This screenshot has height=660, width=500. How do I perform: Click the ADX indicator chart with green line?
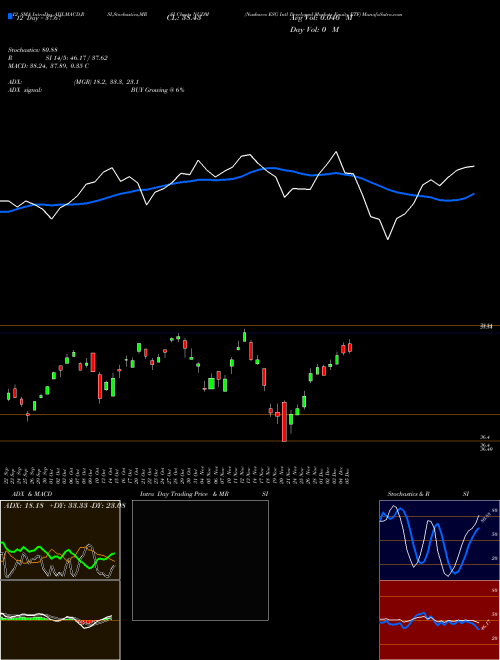pyautogui.click(x=60, y=540)
